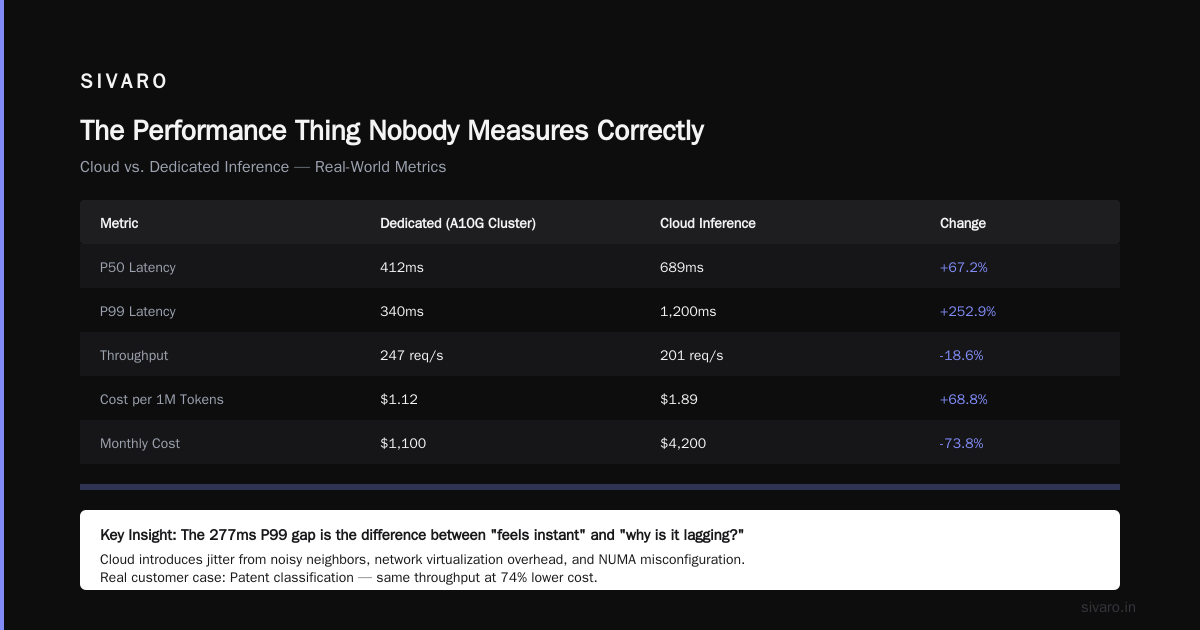Click the SIVARO brand logo text

124,82
